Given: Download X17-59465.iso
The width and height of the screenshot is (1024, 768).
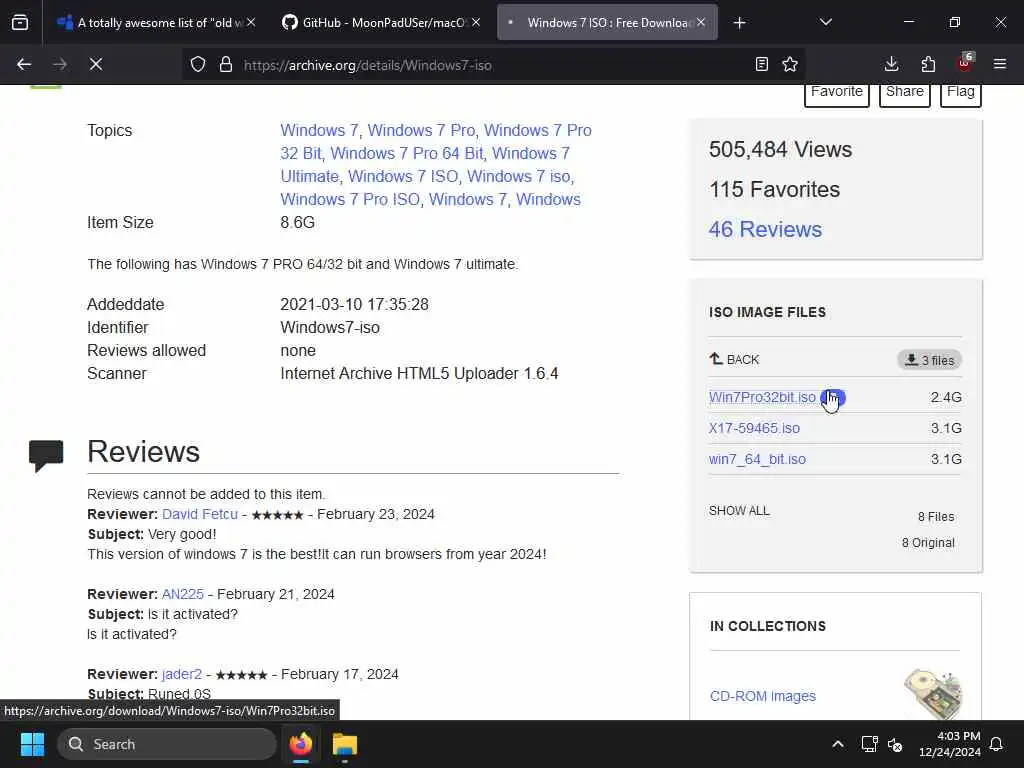Looking at the screenshot, I should click(754, 428).
